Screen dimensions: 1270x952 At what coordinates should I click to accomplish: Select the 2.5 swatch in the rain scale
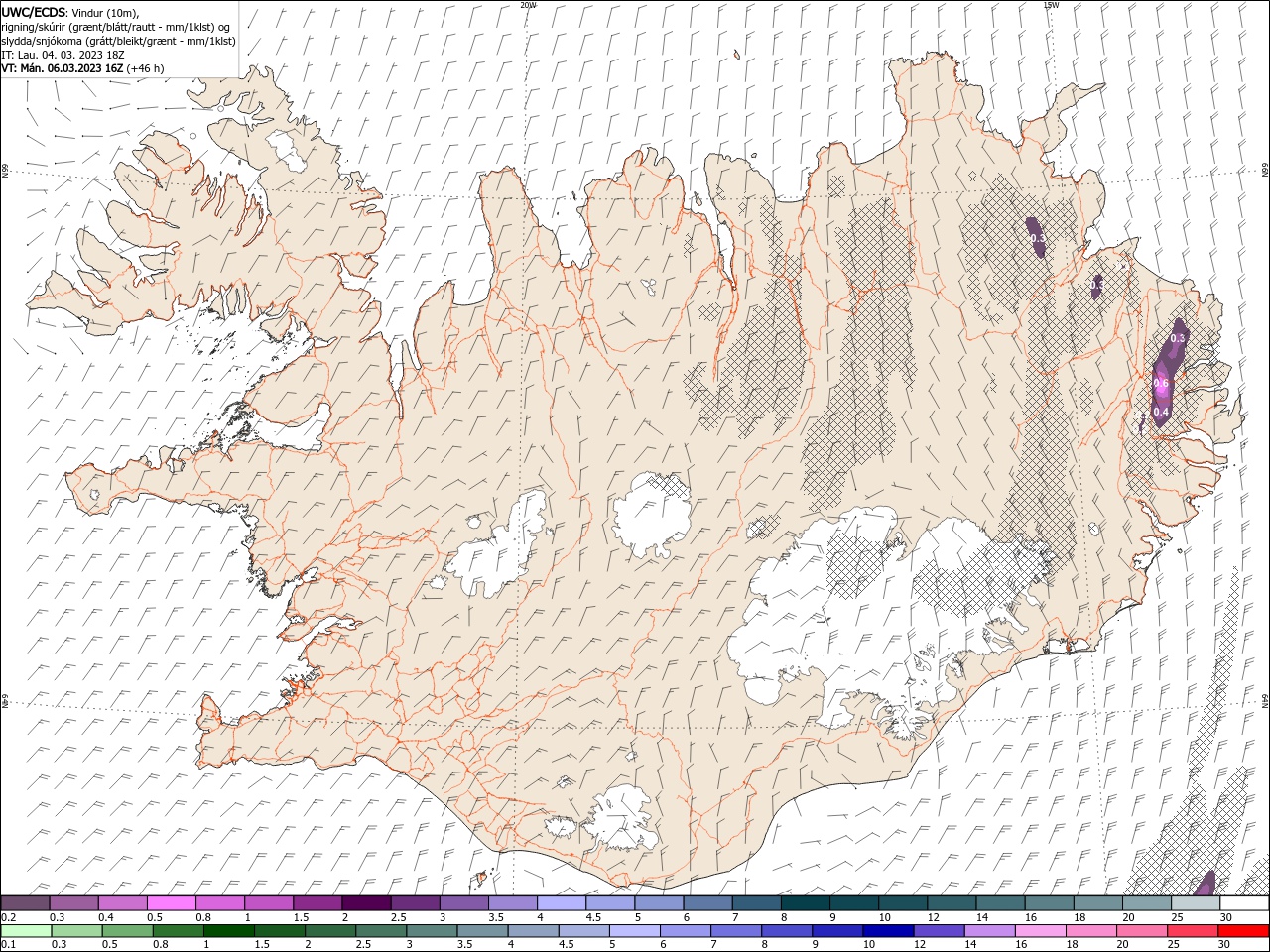[x=381, y=931]
